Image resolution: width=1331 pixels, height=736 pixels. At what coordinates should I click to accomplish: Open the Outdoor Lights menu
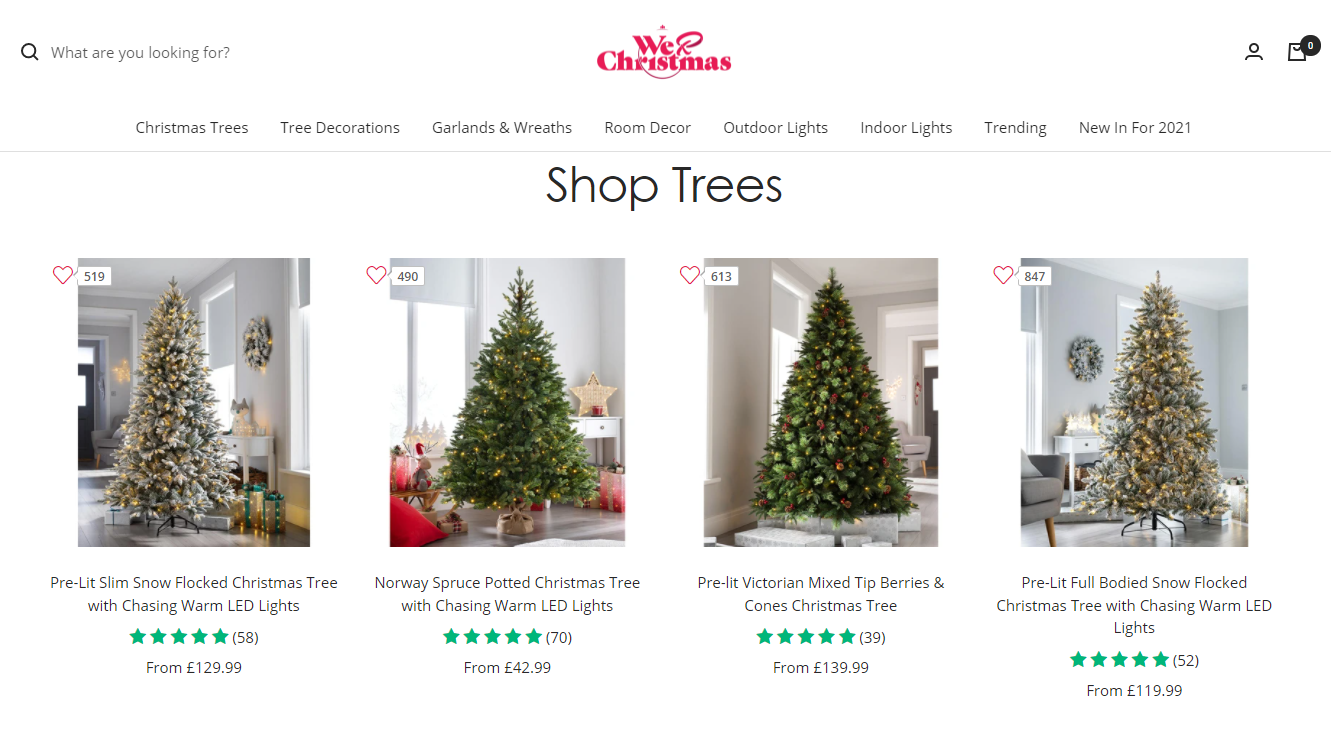point(776,127)
